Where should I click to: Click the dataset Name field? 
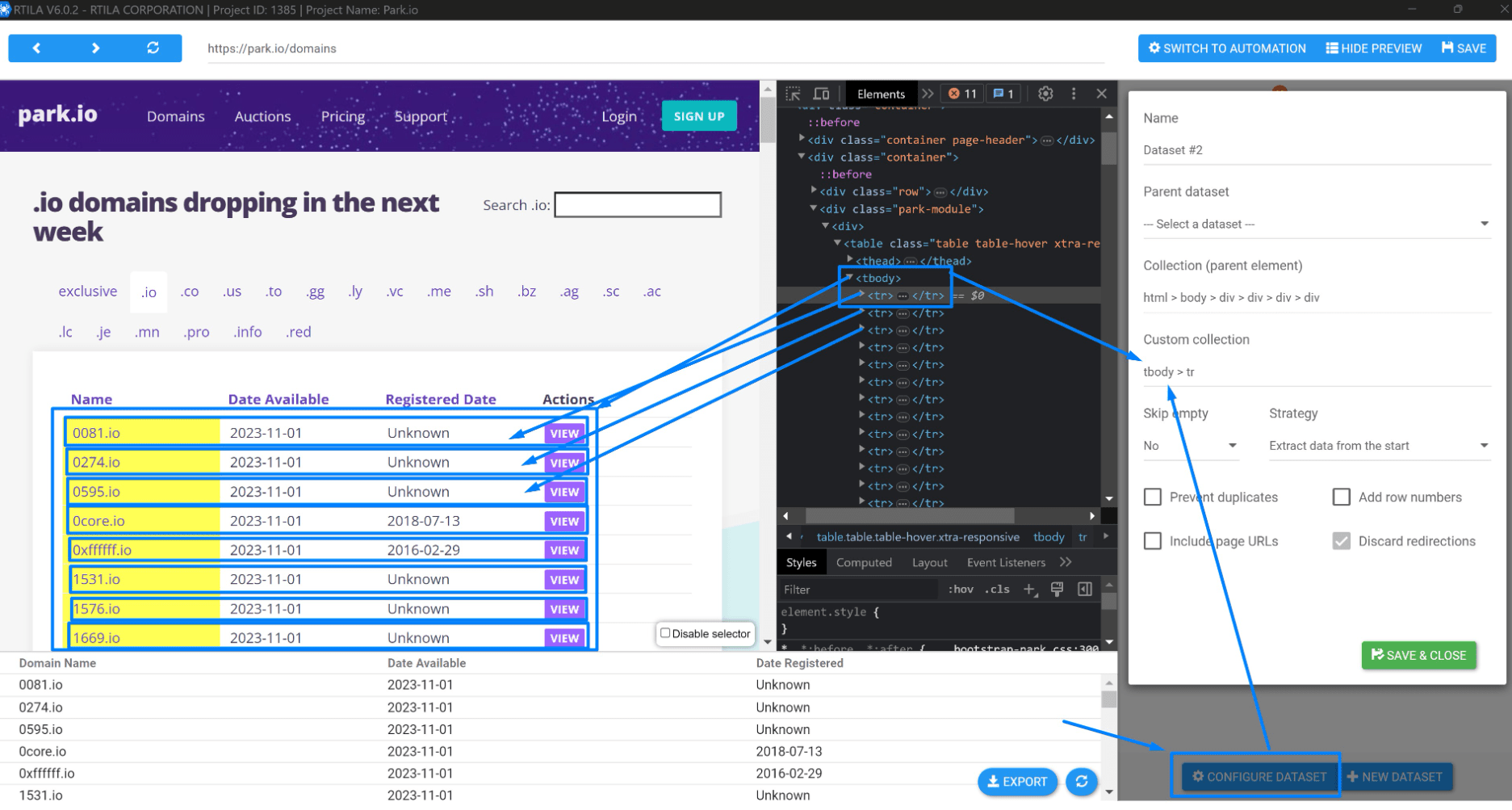click(x=1317, y=150)
